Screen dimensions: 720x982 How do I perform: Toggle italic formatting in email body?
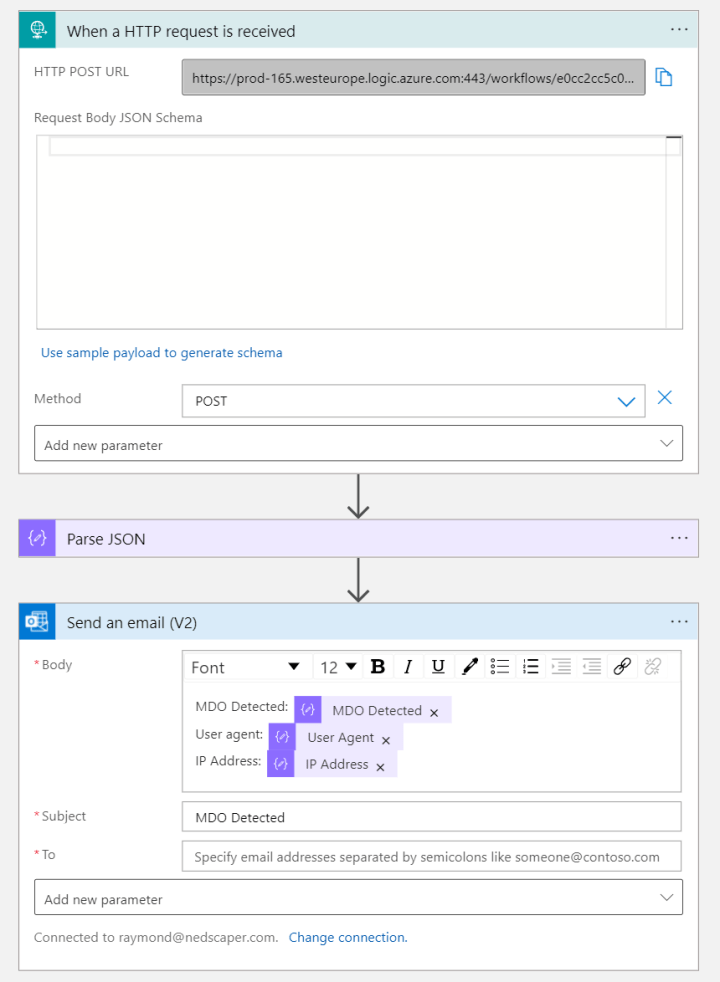pos(407,667)
